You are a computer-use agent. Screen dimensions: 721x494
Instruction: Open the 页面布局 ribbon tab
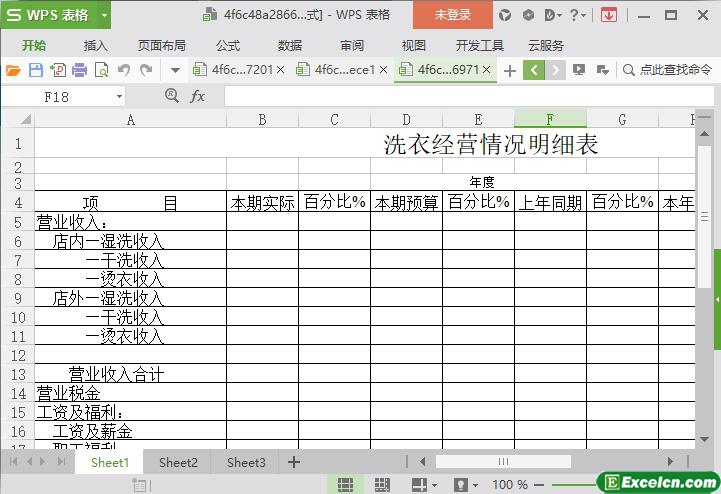(161, 46)
